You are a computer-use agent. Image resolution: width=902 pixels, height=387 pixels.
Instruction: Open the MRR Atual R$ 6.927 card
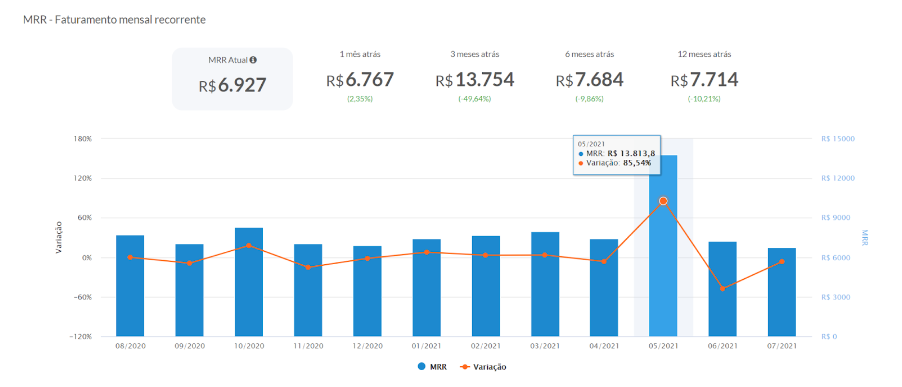[x=232, y=79]
